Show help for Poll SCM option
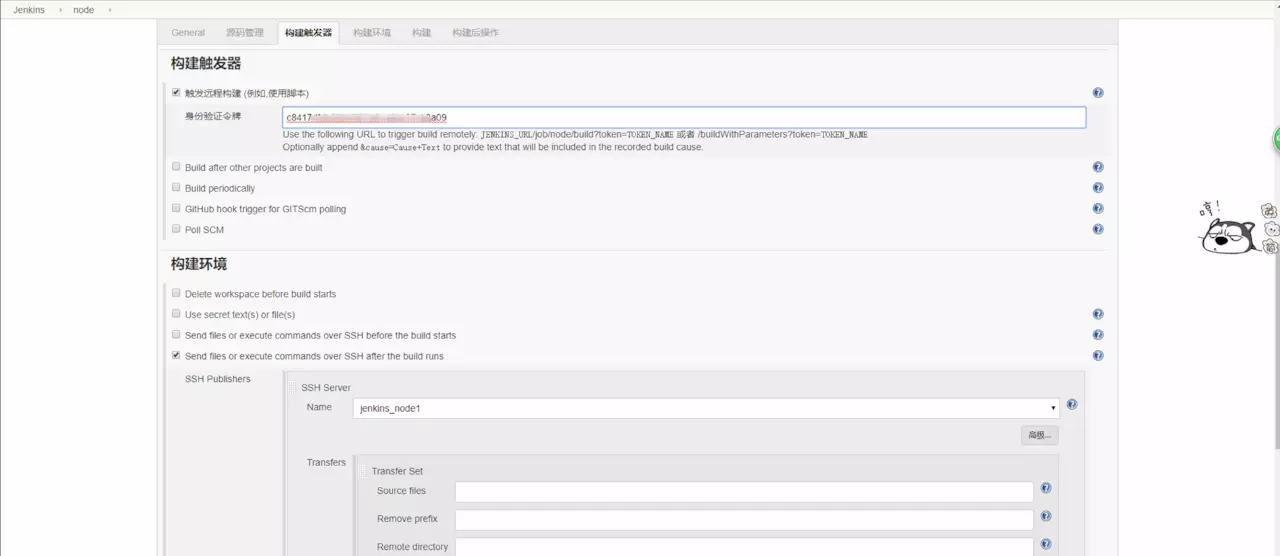This screenshot has width=1280, height=556. click(1097, 229)
